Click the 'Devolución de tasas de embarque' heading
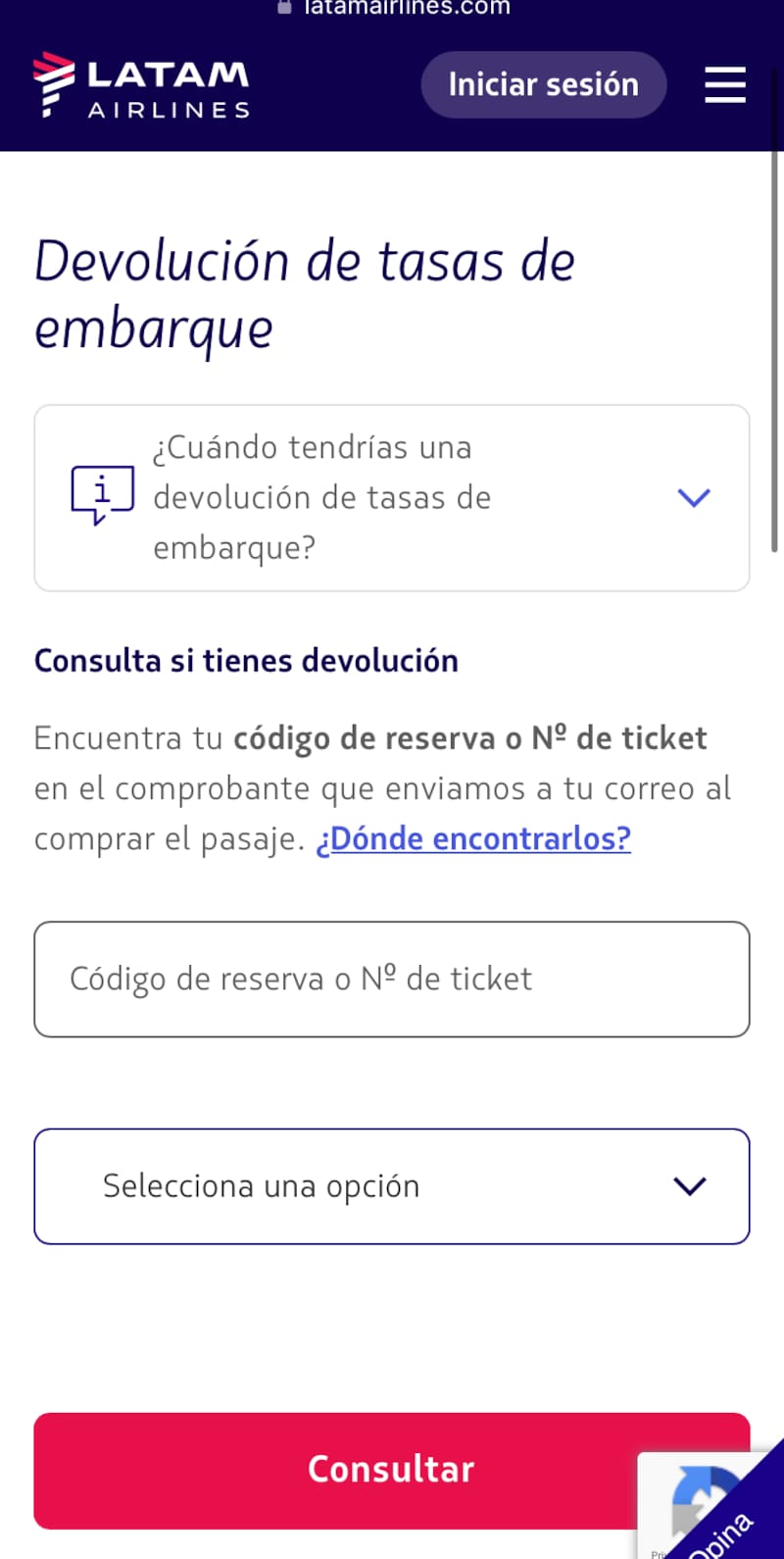Viewport: 784px width, 1559px height. tap(305, 294)
